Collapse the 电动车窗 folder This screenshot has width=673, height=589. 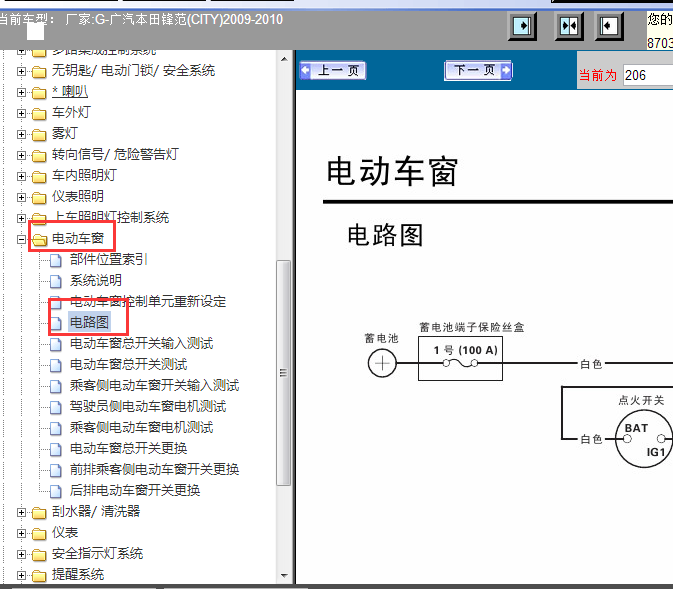point(21,240)
